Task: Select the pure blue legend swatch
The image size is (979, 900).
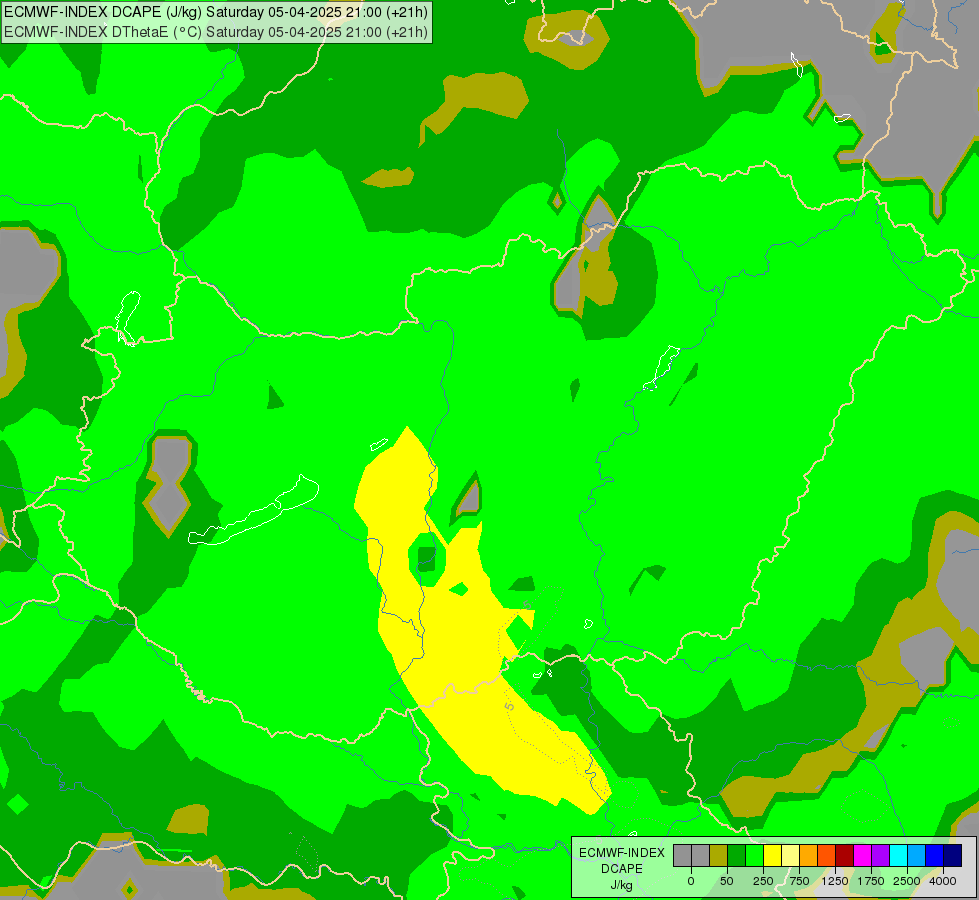Action: [935, 855]
